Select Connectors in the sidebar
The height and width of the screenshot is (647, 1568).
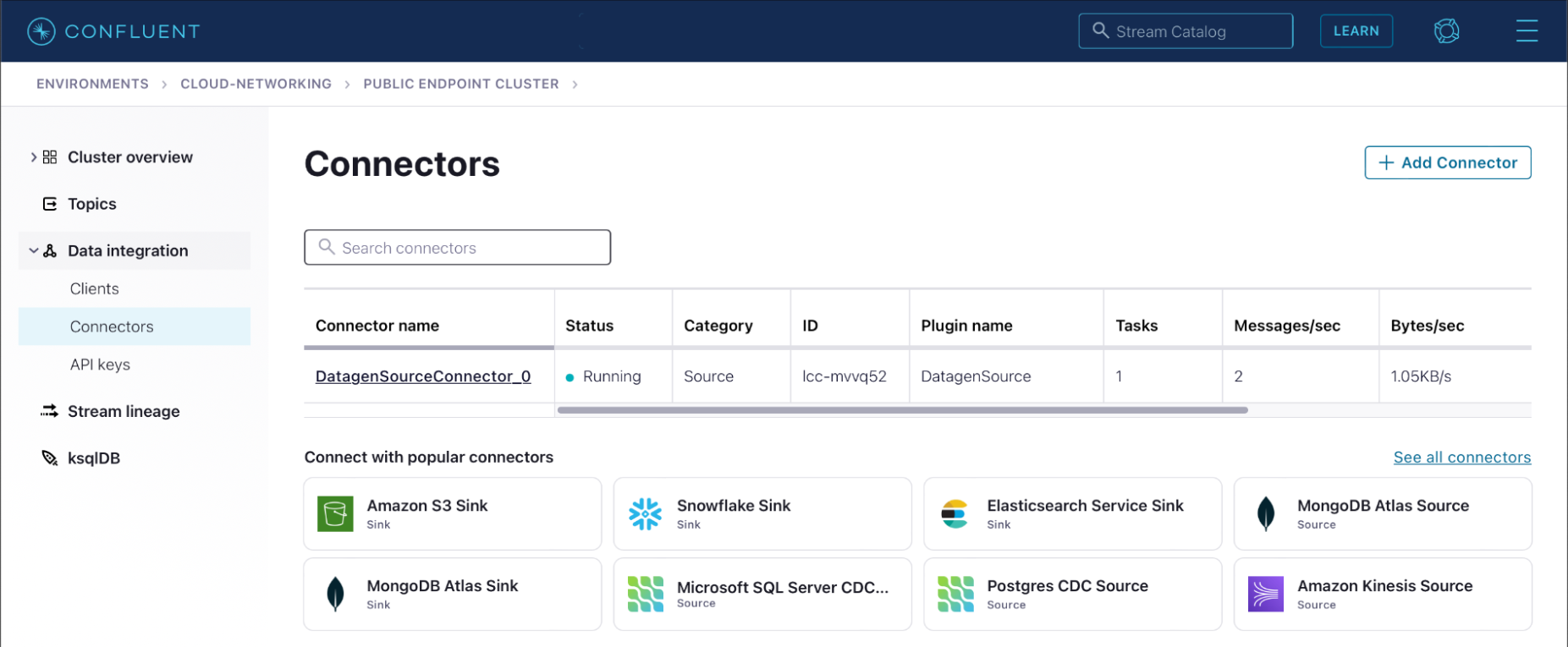coord(135,326)
